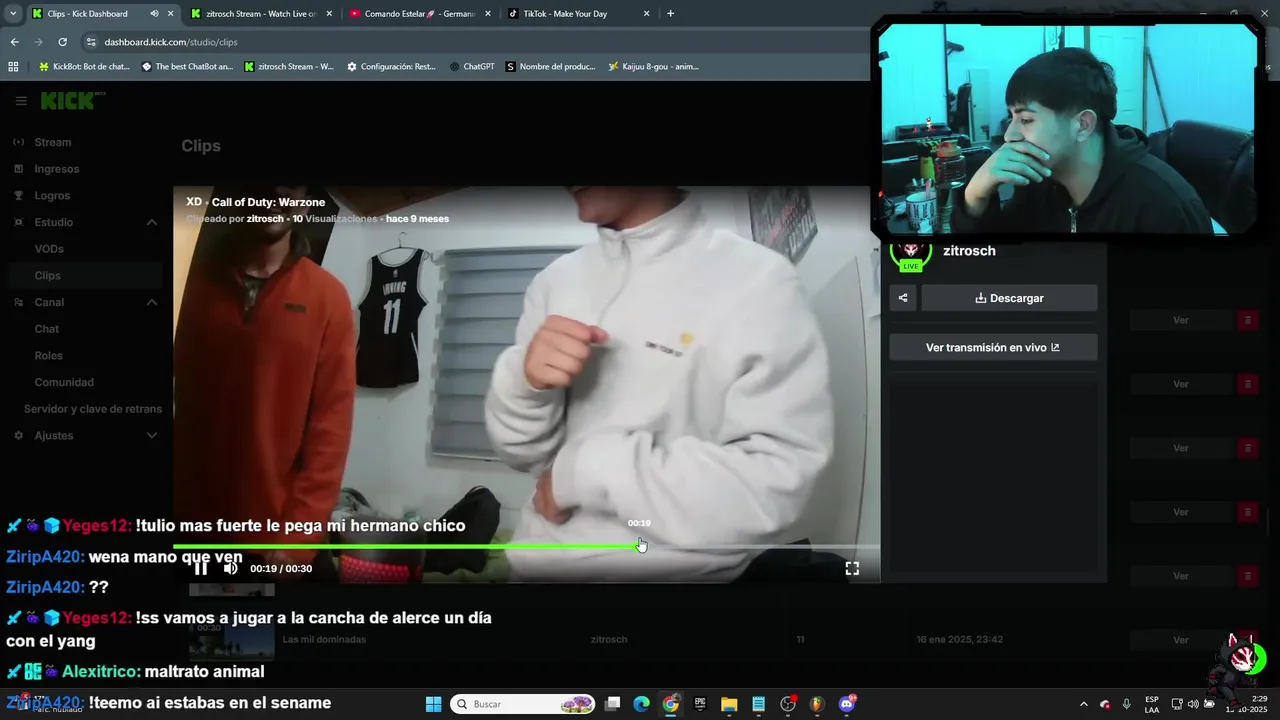Screen dimensions: 1280x720
Task: Go back in the browser
Action: pyautogui.click(x=14, y=42)
